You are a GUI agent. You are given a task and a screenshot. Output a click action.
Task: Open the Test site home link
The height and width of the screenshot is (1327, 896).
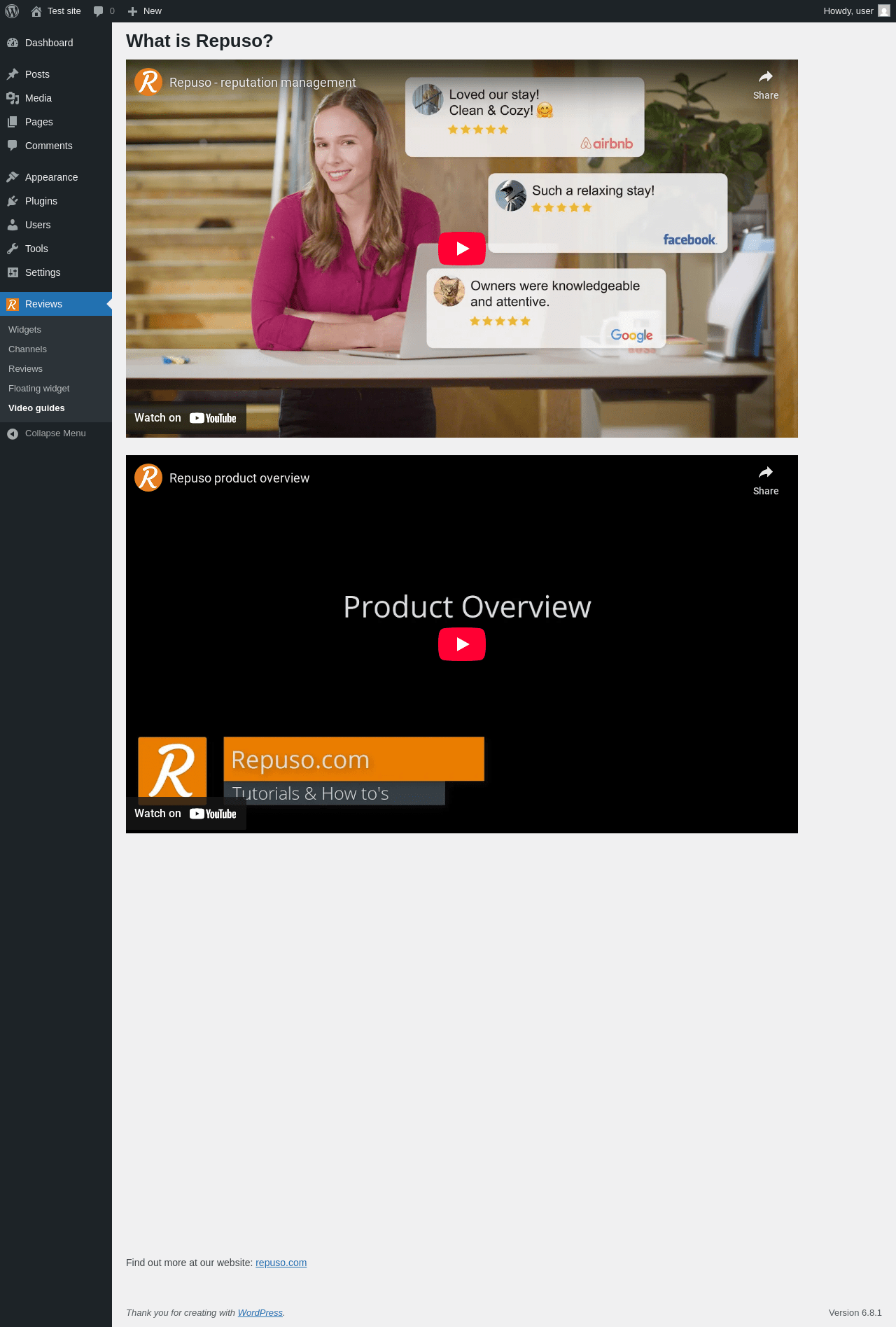(56, 11)
